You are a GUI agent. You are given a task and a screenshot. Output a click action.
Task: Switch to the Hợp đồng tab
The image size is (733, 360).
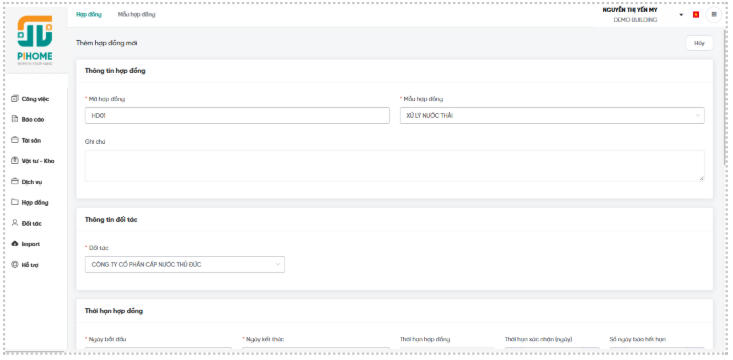[x=89, y=14]
